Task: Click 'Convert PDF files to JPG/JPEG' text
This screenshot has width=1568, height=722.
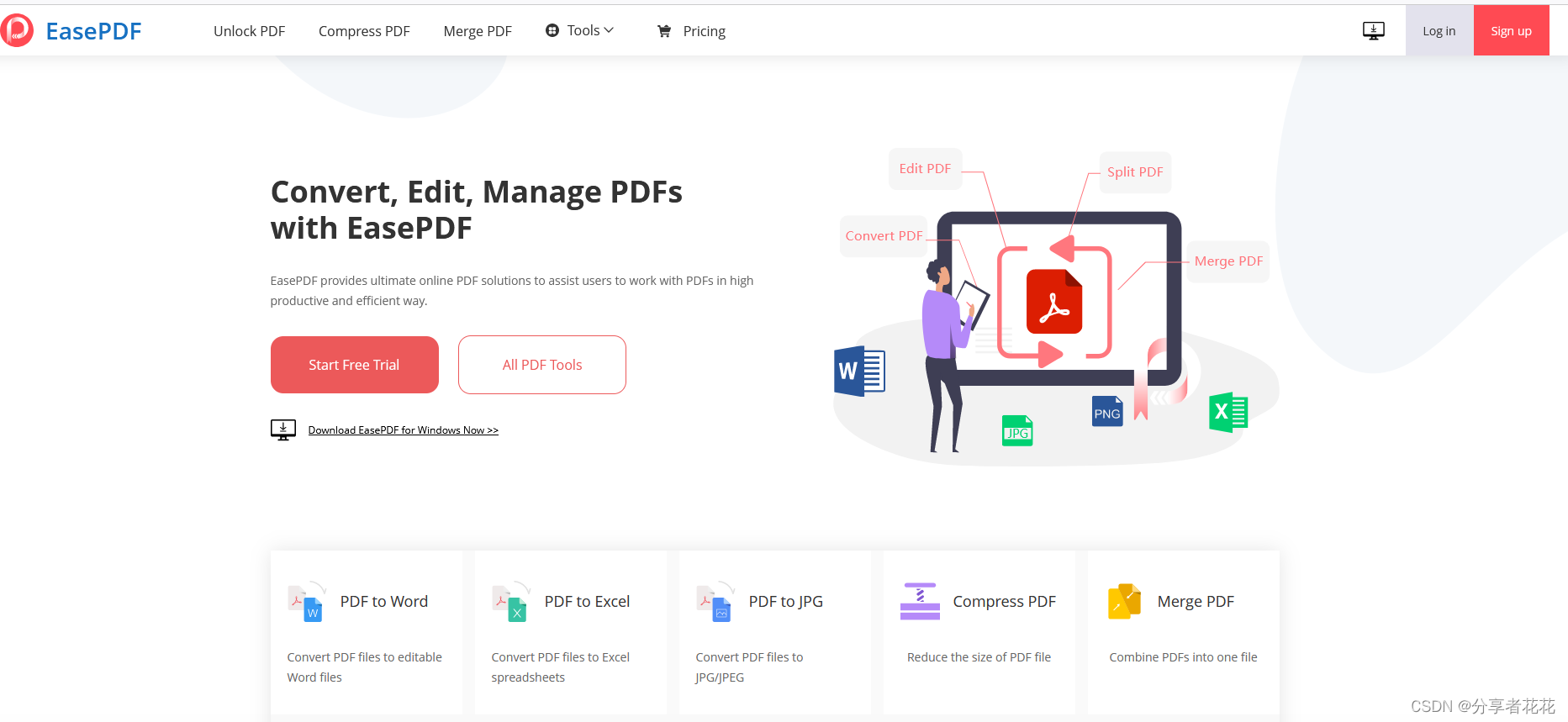Action: pyautogui.click(x=749, y=667)
